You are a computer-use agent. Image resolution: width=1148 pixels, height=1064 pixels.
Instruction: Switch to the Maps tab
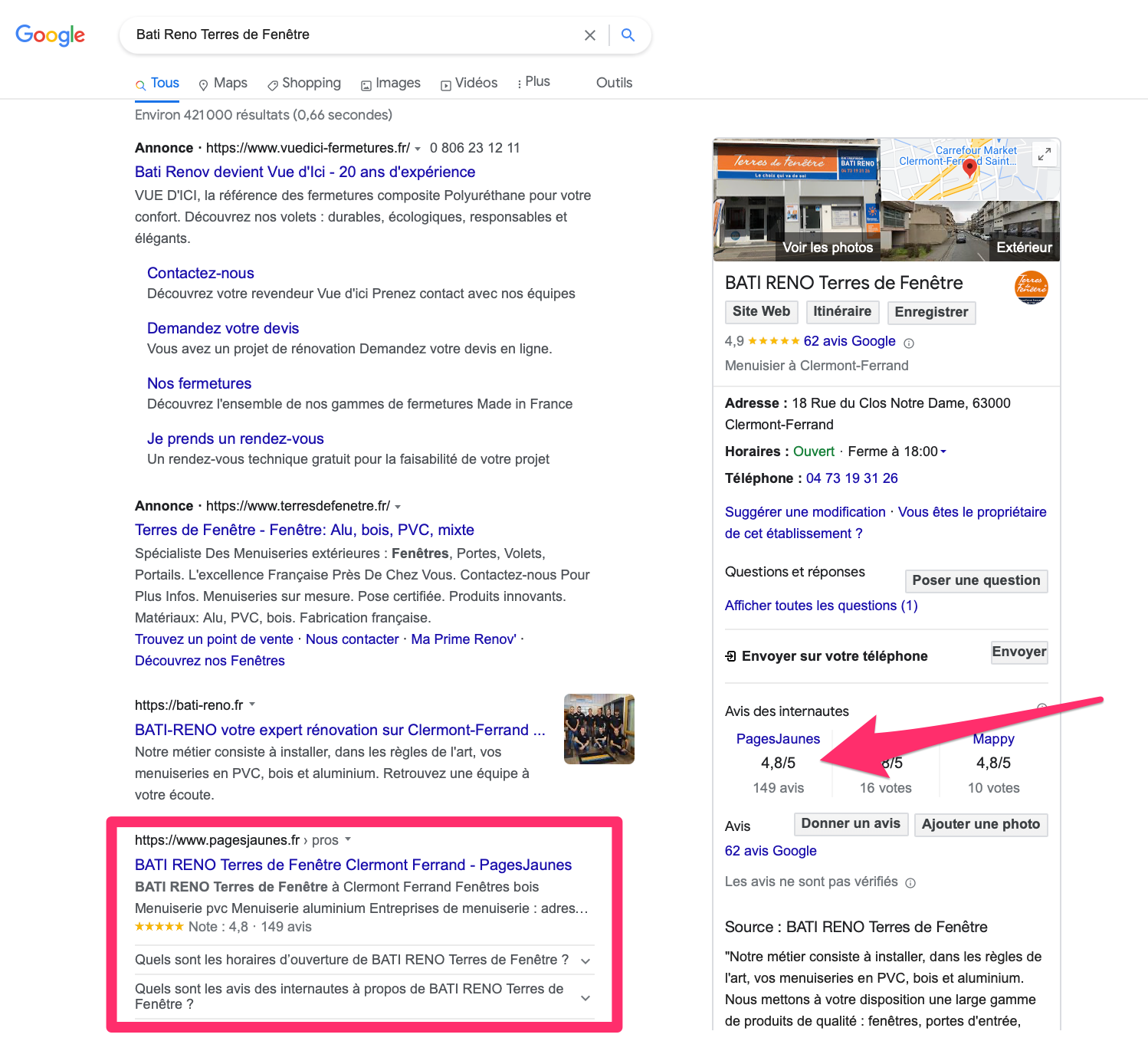coord(223,83)
